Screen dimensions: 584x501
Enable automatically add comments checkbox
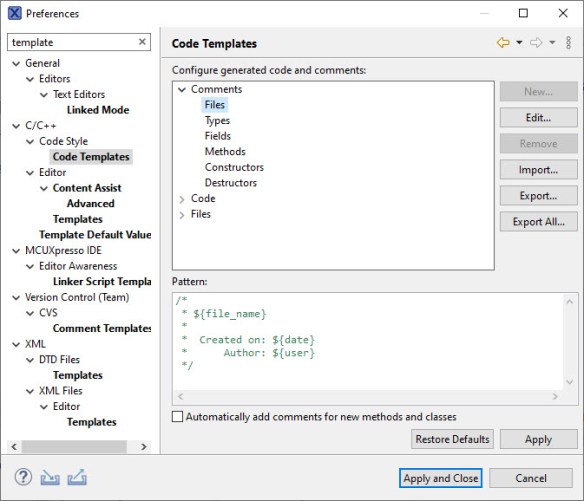(x=177, y=416)
